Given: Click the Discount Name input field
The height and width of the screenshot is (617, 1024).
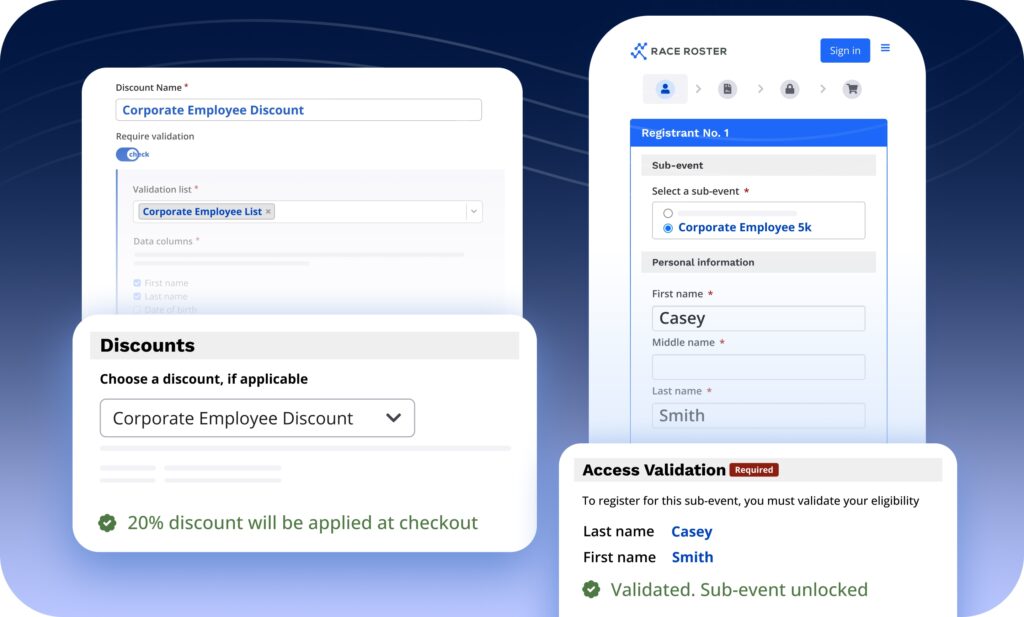Looking at the screenshot, I should 298,110.
